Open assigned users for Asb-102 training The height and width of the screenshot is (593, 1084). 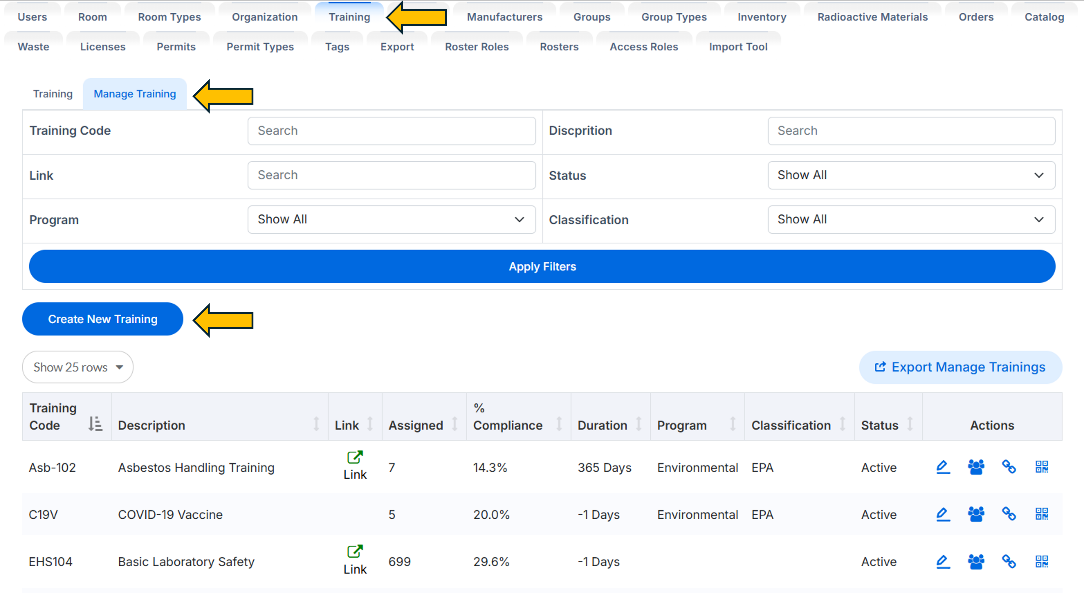coord(976,468)
